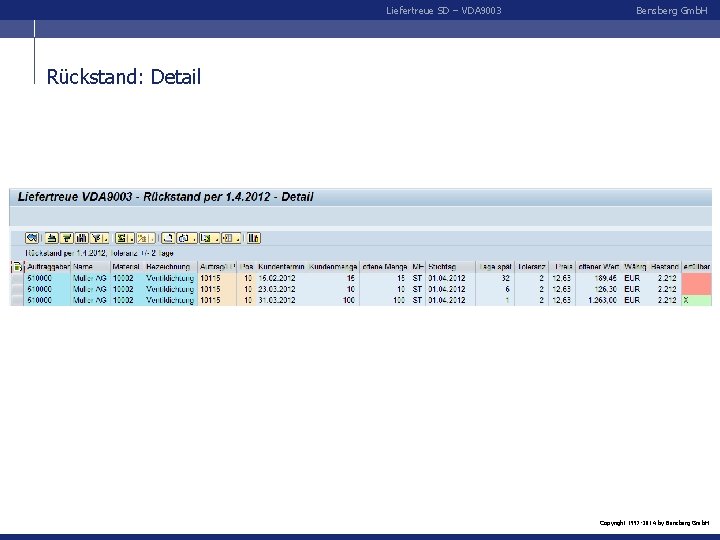The image size is (720, 540).
Task: Calculate totals with the Sum icon
Action: tap(121, 238)
